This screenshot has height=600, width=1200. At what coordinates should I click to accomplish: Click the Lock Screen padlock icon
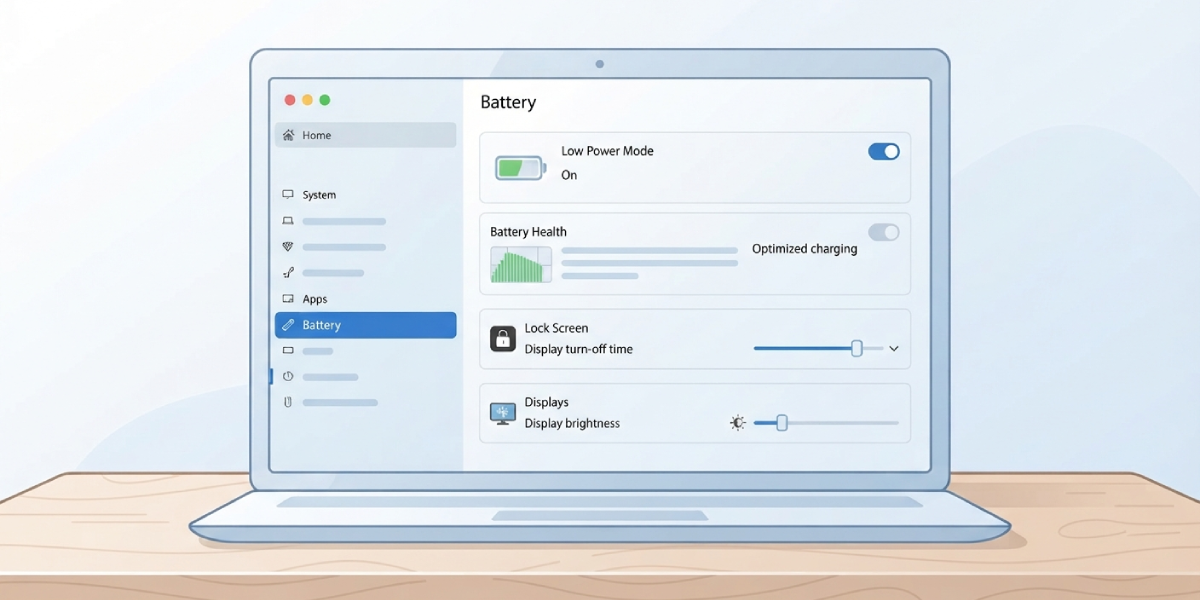click(503, 338)
